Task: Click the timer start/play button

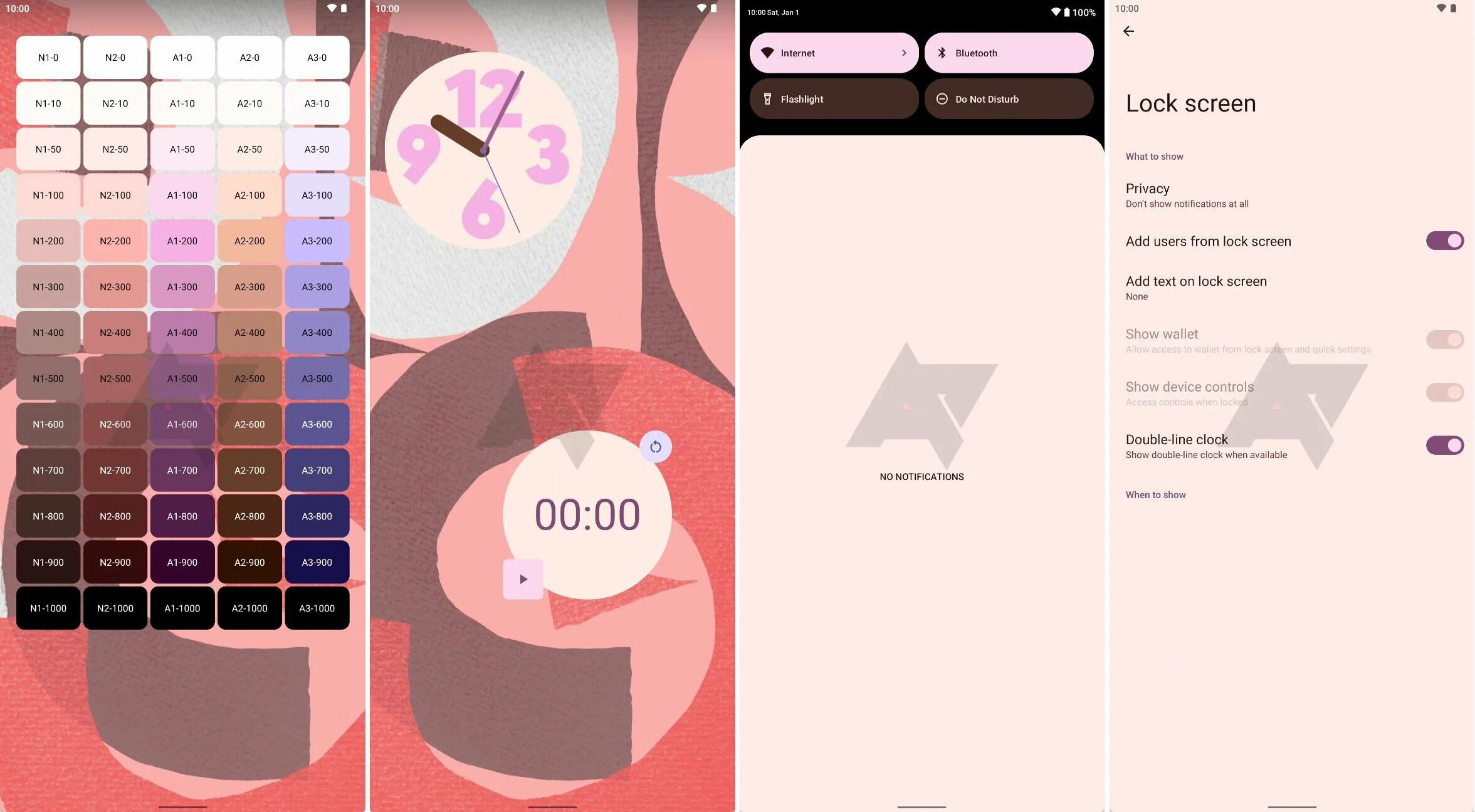Action: [523, 579]
